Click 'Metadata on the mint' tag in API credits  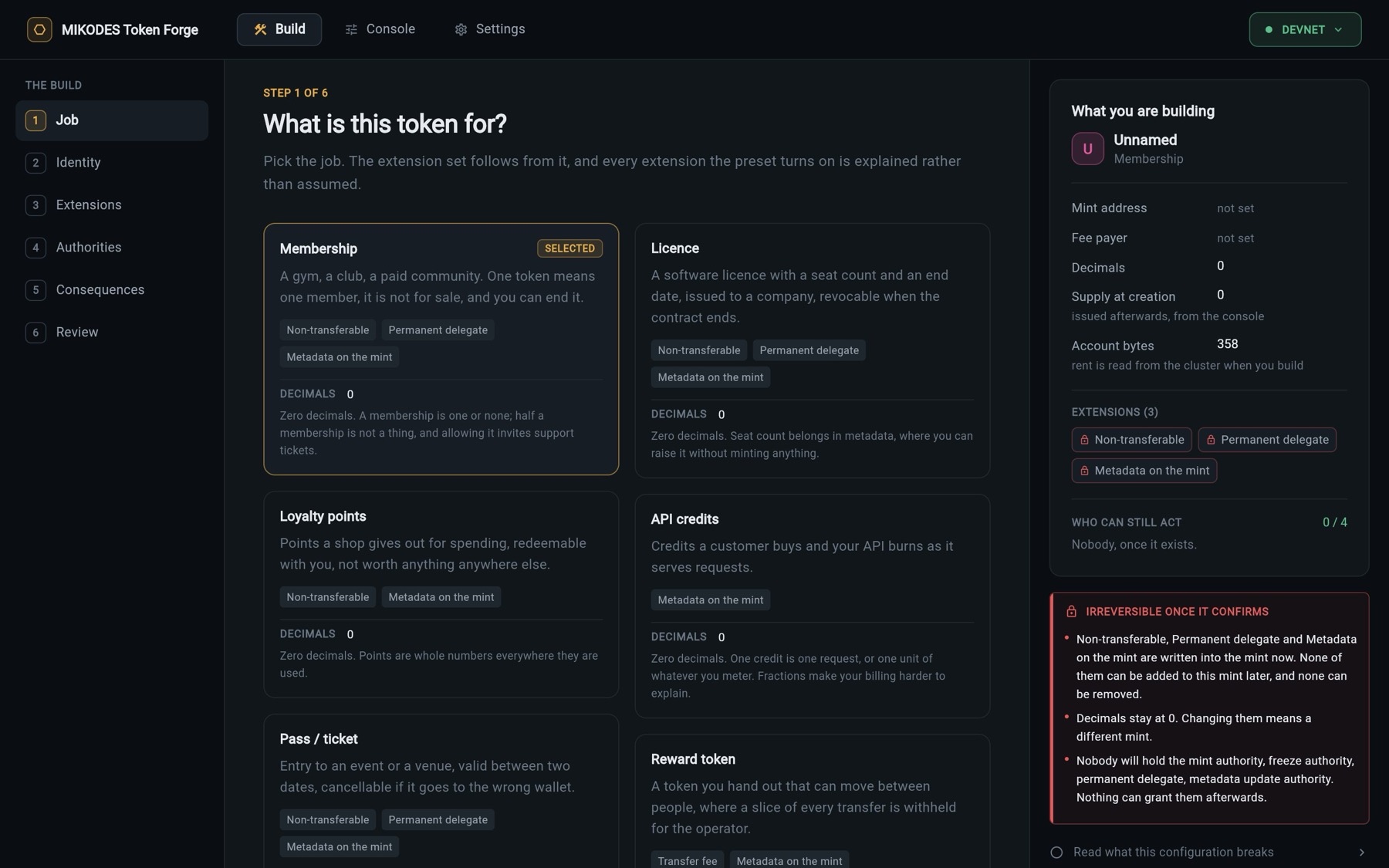(710, 600)
